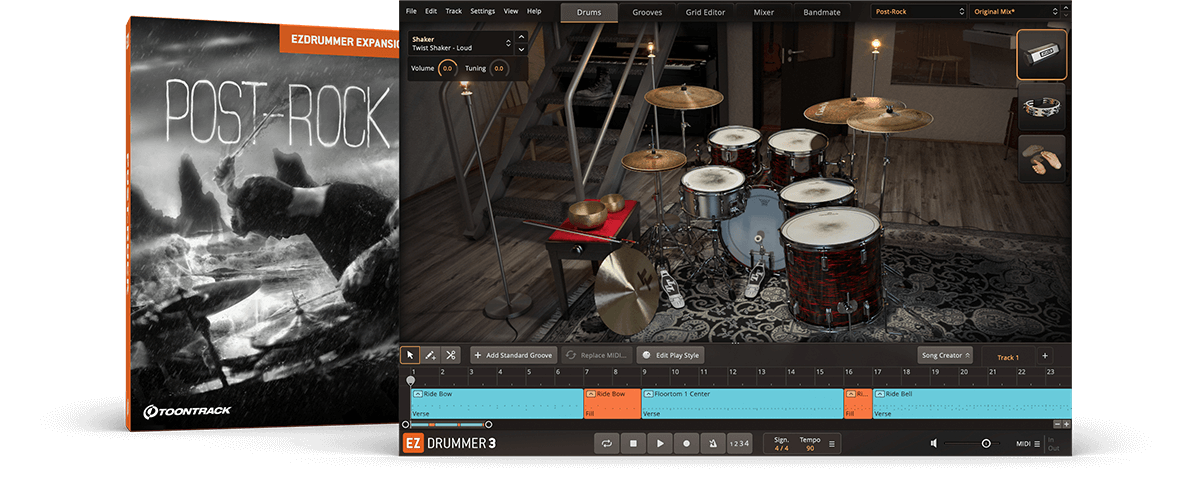The height and width of the screenshot is (488, 1200).
Task: Toggle the metronome click
Action: coord(713,443)
